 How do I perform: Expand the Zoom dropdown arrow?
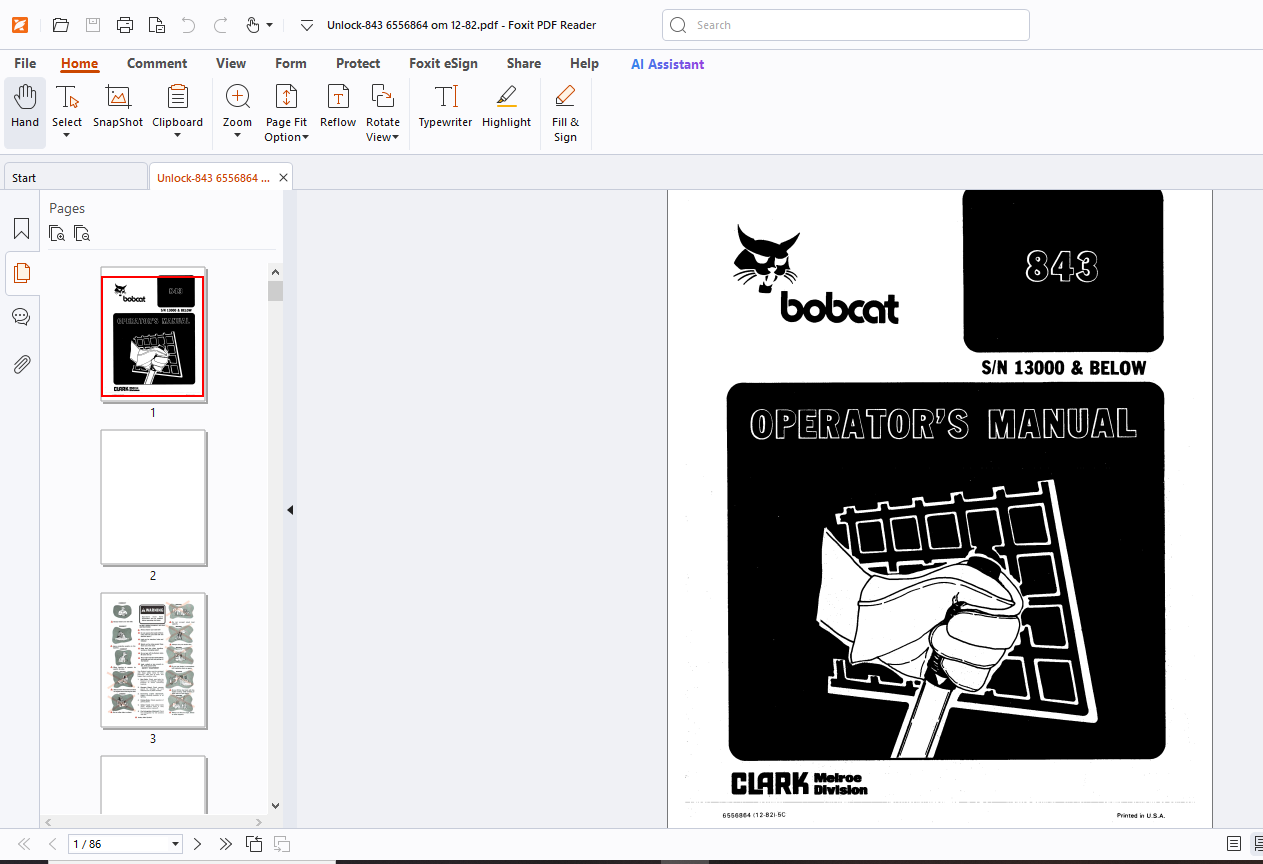pyautogui.click(x=237, y=136)
